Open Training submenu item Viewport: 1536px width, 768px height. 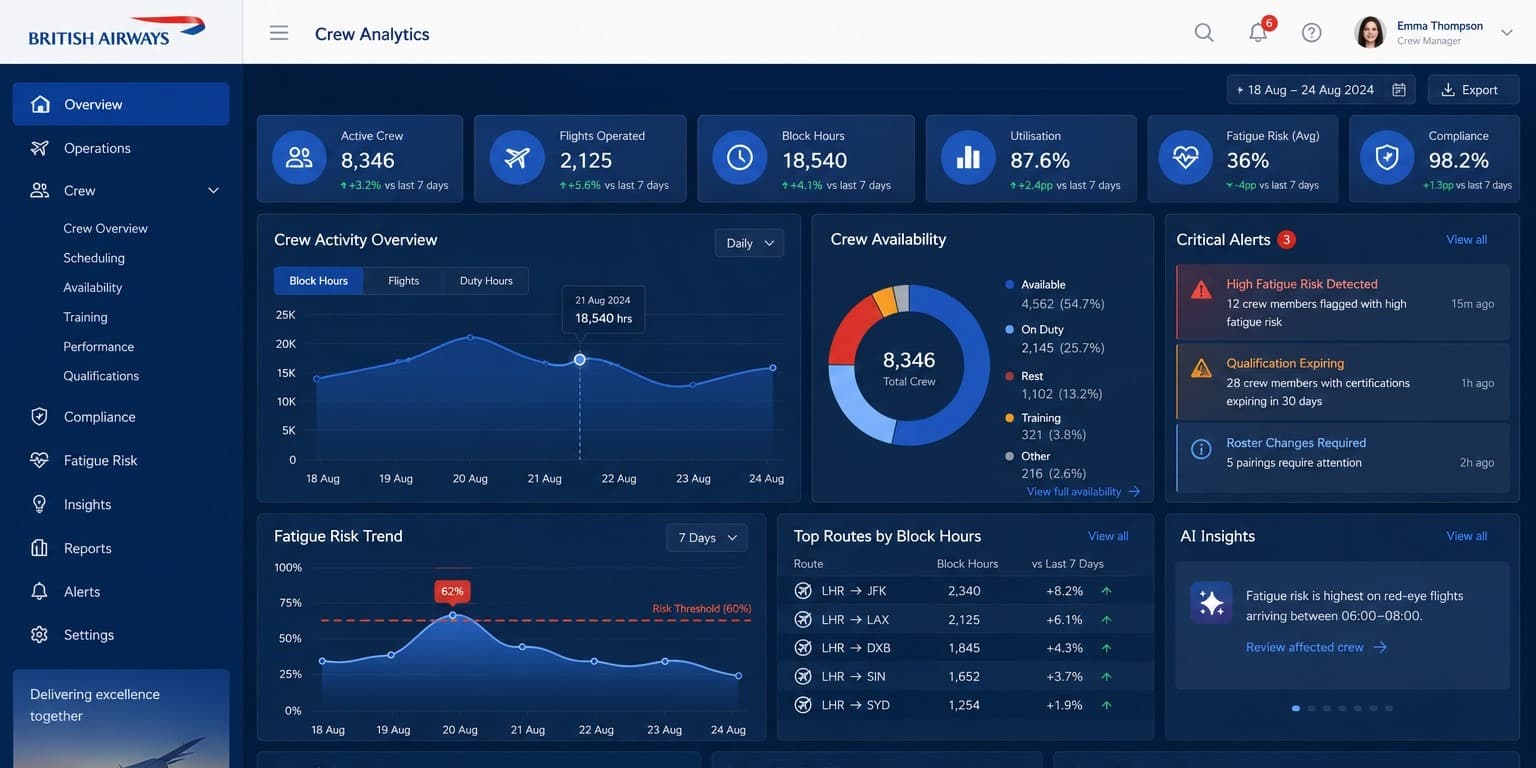coord(85,317)
